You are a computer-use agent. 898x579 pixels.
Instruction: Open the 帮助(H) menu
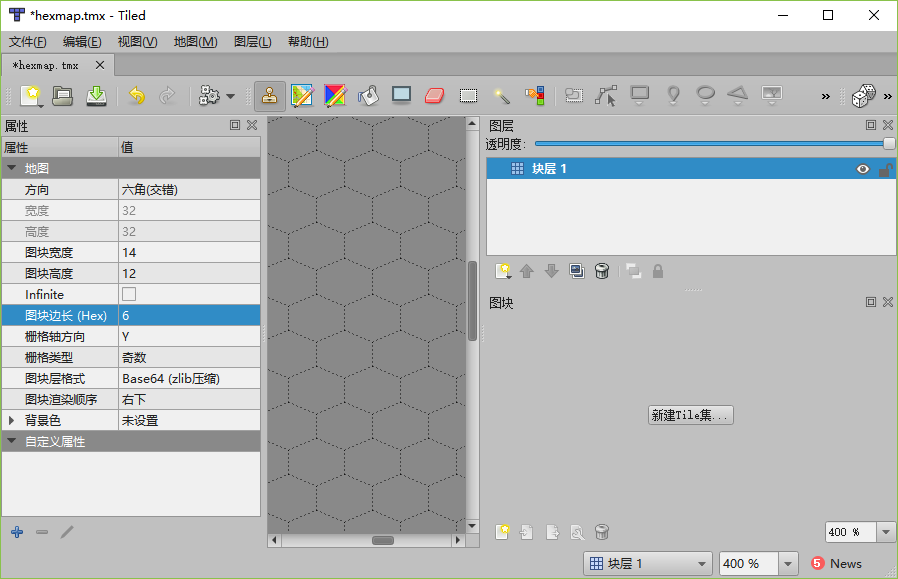click(x=308, y=42)
